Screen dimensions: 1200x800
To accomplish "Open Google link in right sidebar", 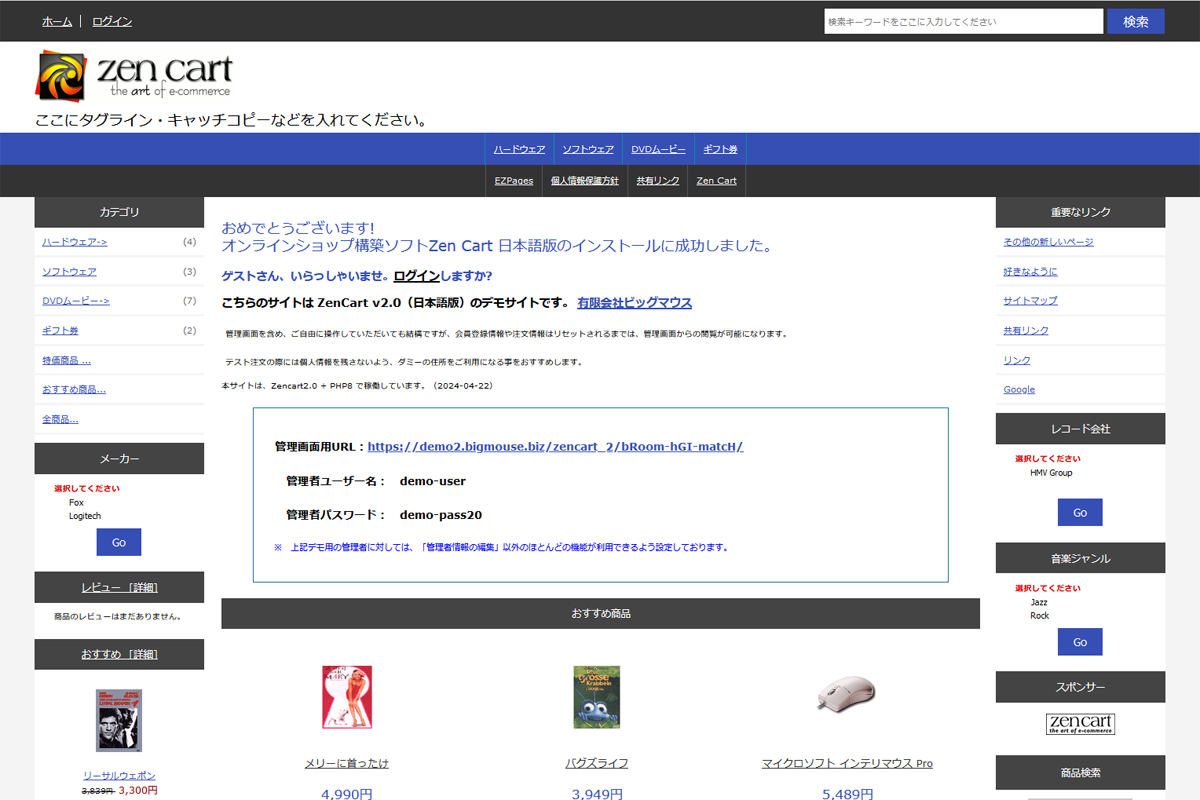I will [x=1019, y=390].
